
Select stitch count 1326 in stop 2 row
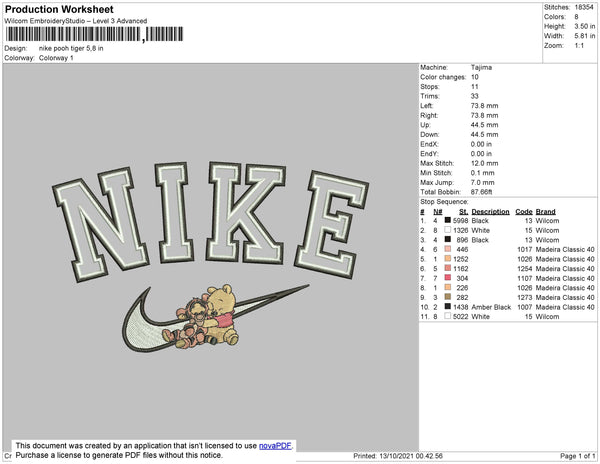460,230
